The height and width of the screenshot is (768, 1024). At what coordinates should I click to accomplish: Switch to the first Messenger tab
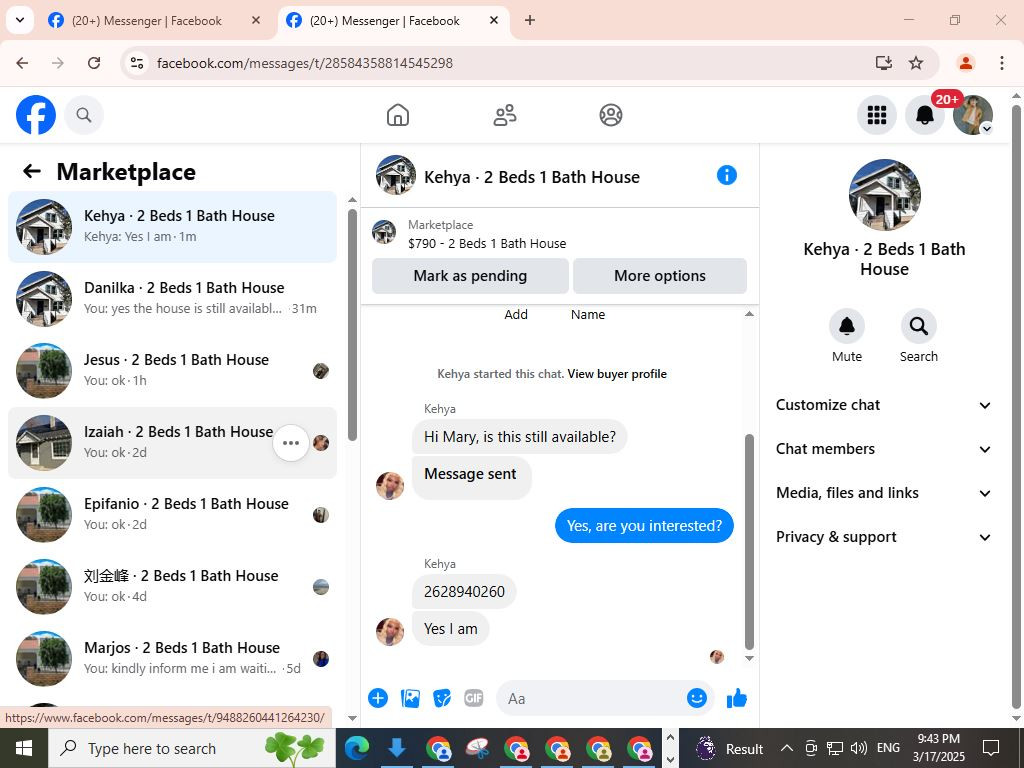coord(147,21)
